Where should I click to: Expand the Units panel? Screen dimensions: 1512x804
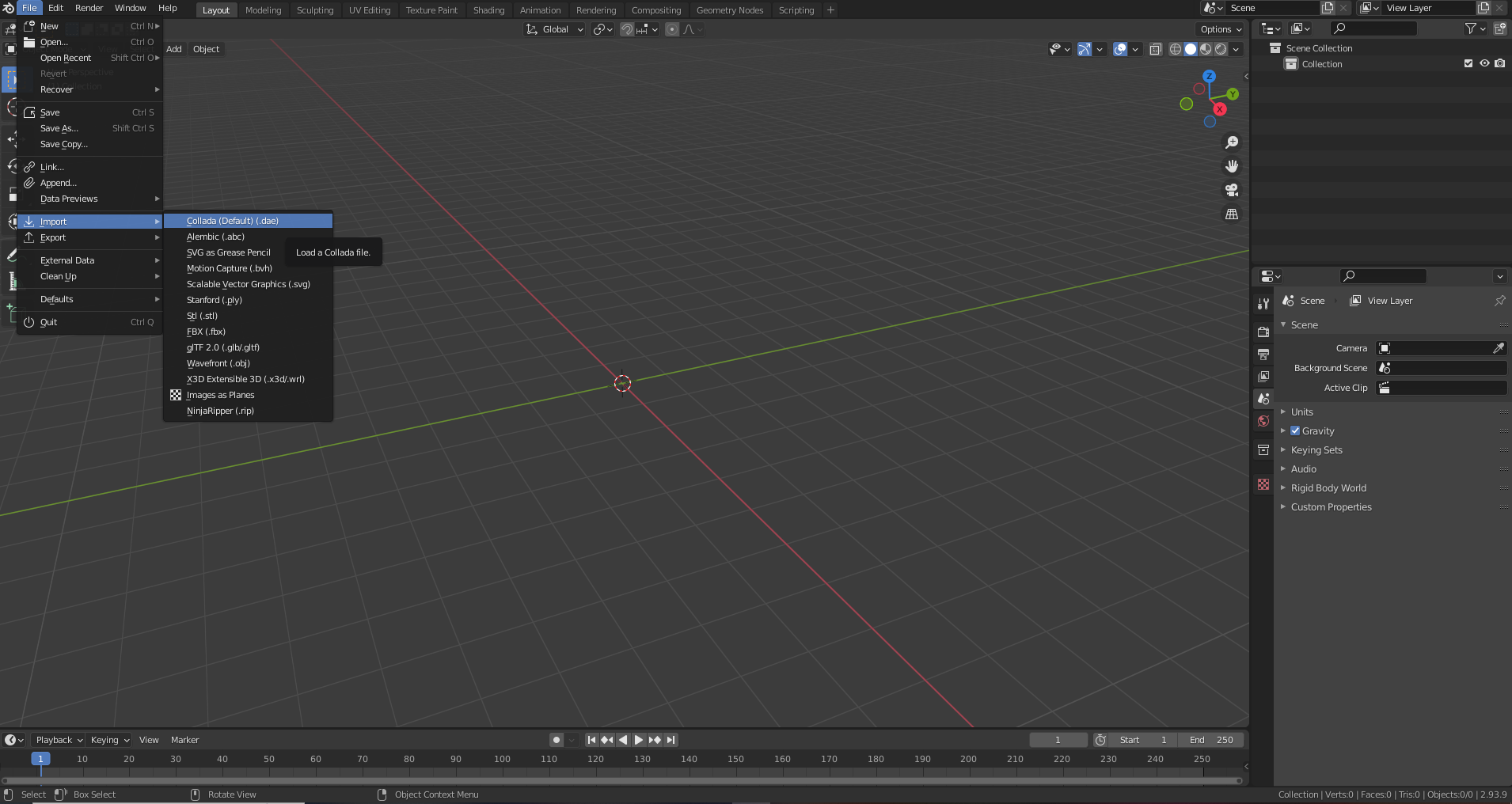[x=1301, y=411]
